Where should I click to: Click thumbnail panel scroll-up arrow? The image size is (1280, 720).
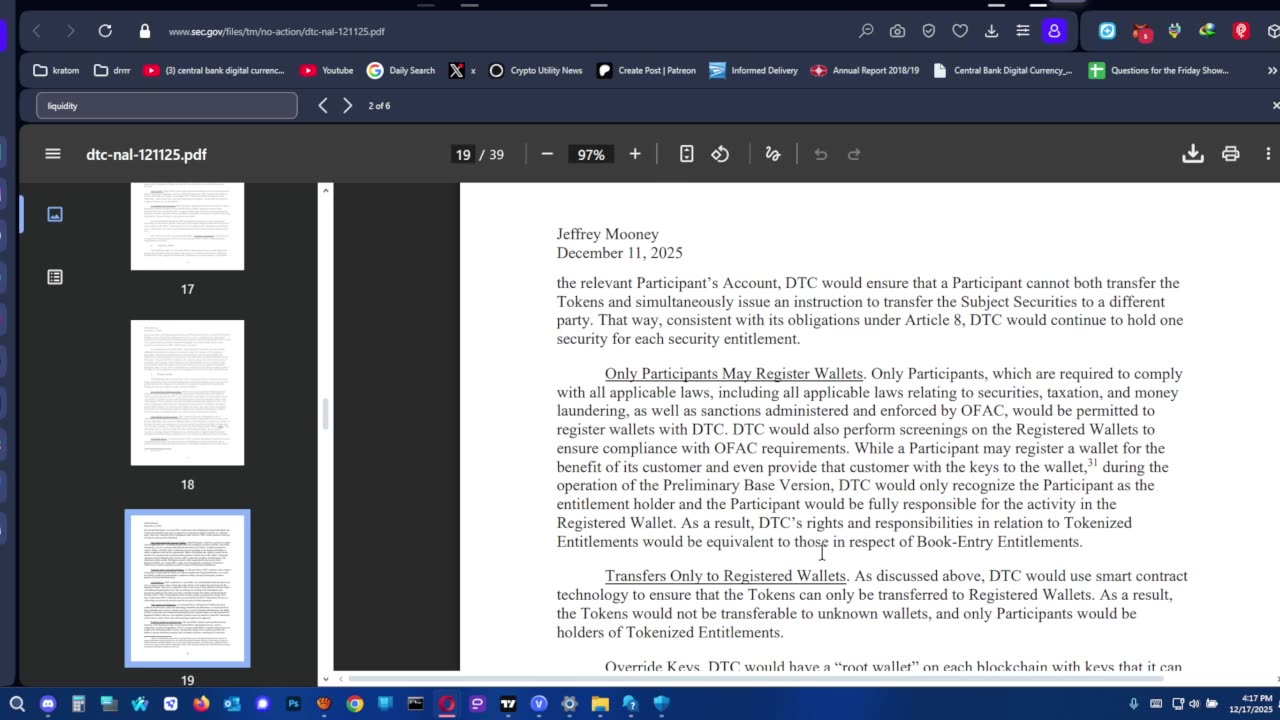(325, 190)
